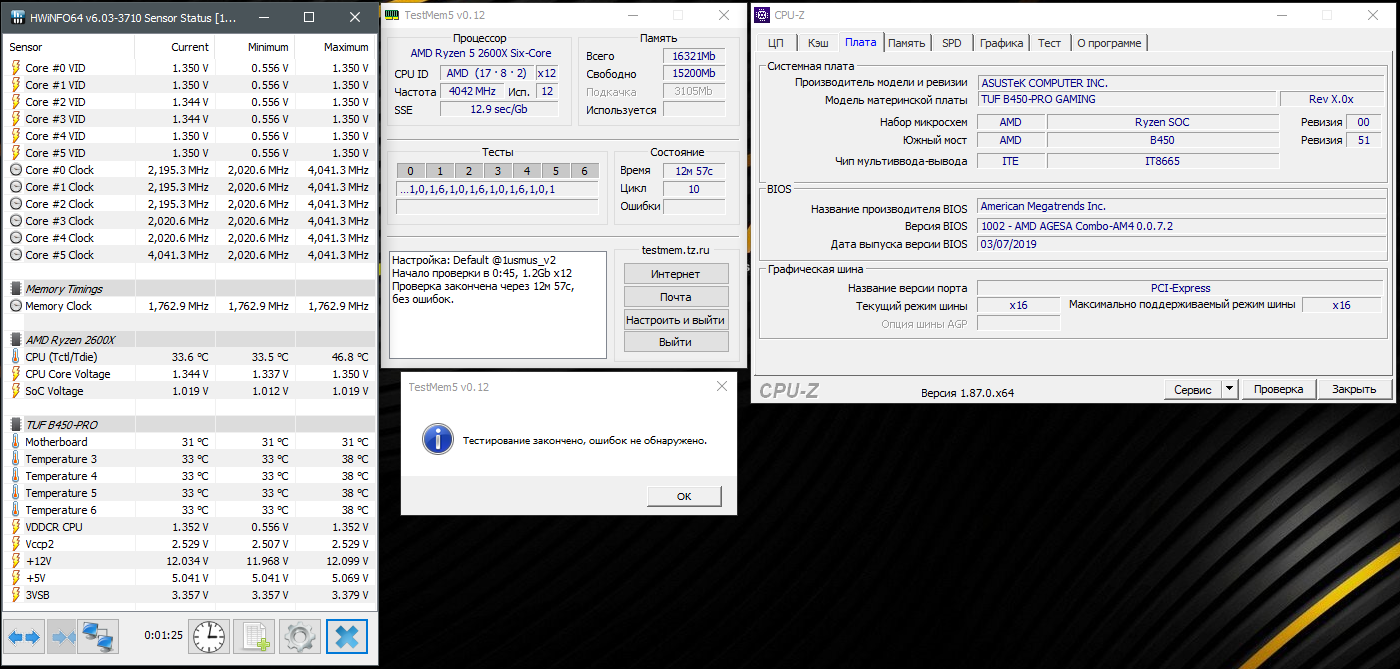
Task: Click the 4042 MHz frequency field in TestMem5
Action: [x=472, y=92]
